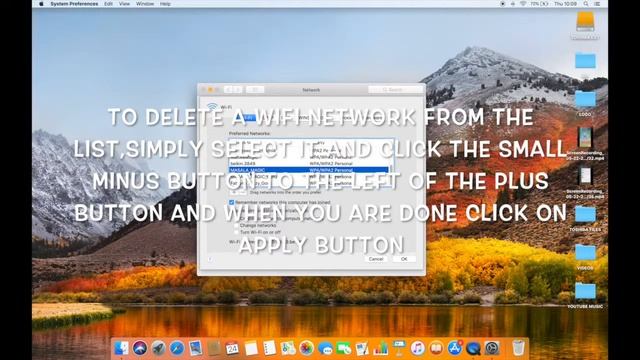This screenshot has height=360, width=640.
Task: Click the help question mark button
Action: coord(210,259)
